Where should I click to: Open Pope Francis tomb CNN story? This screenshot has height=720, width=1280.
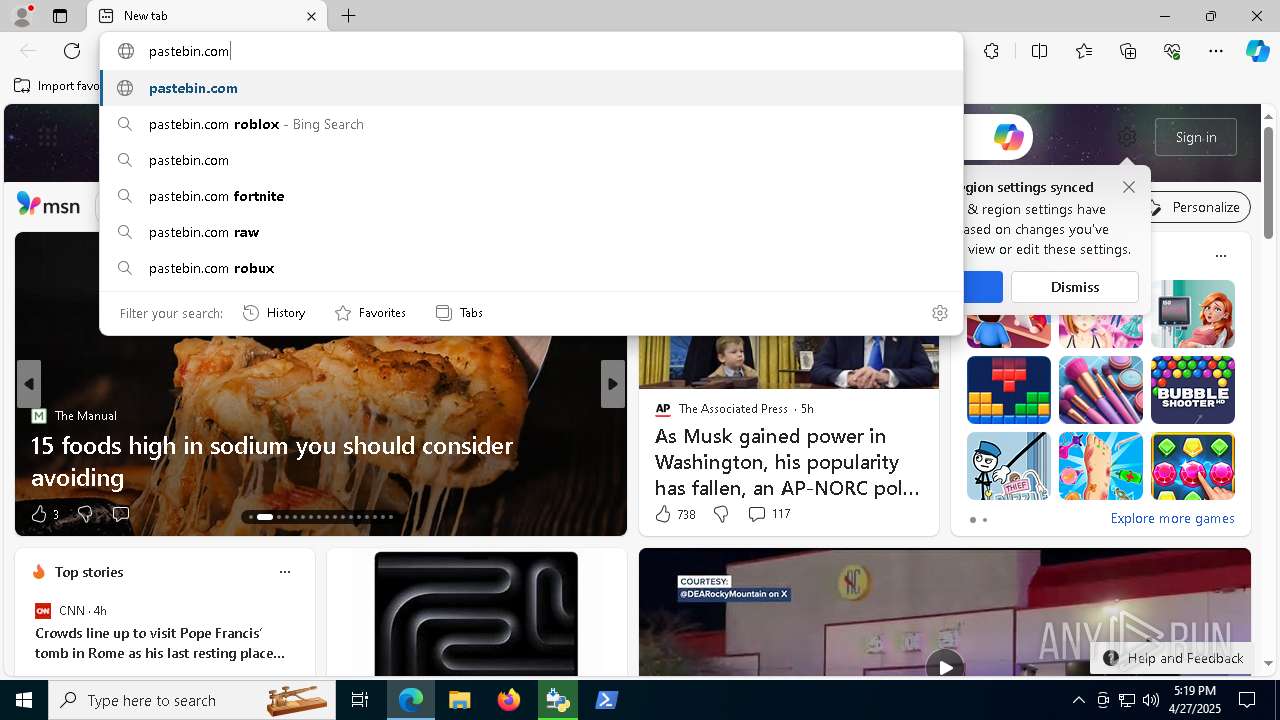159,643
